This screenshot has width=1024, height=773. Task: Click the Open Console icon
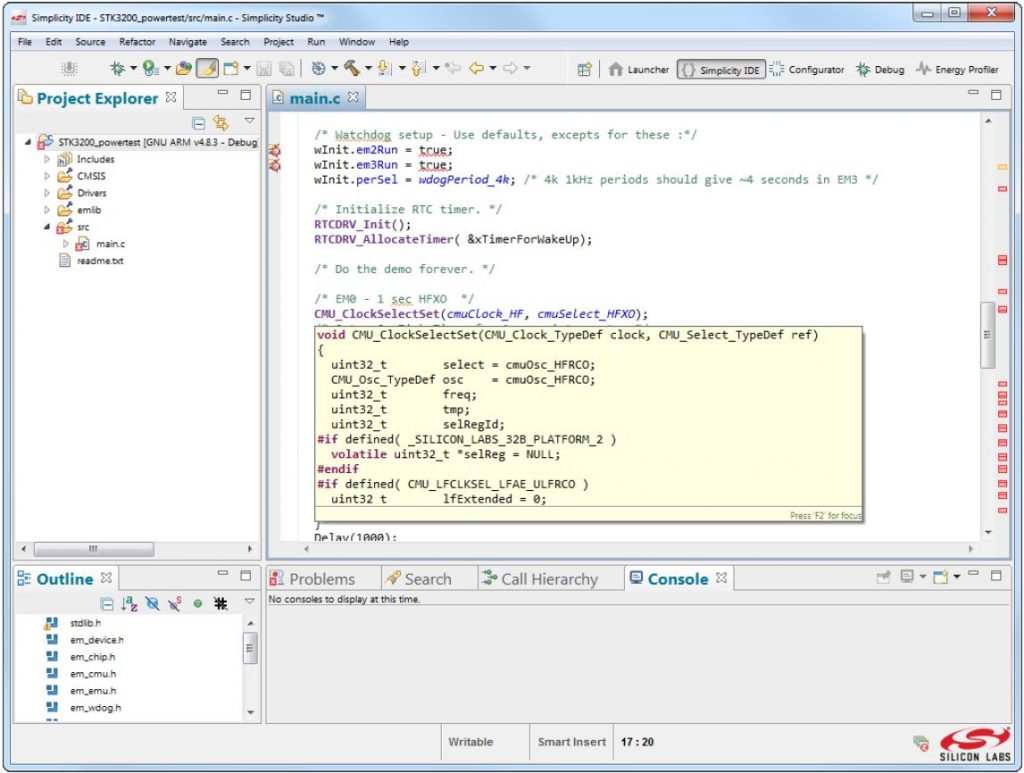click(x=940, y=577)
